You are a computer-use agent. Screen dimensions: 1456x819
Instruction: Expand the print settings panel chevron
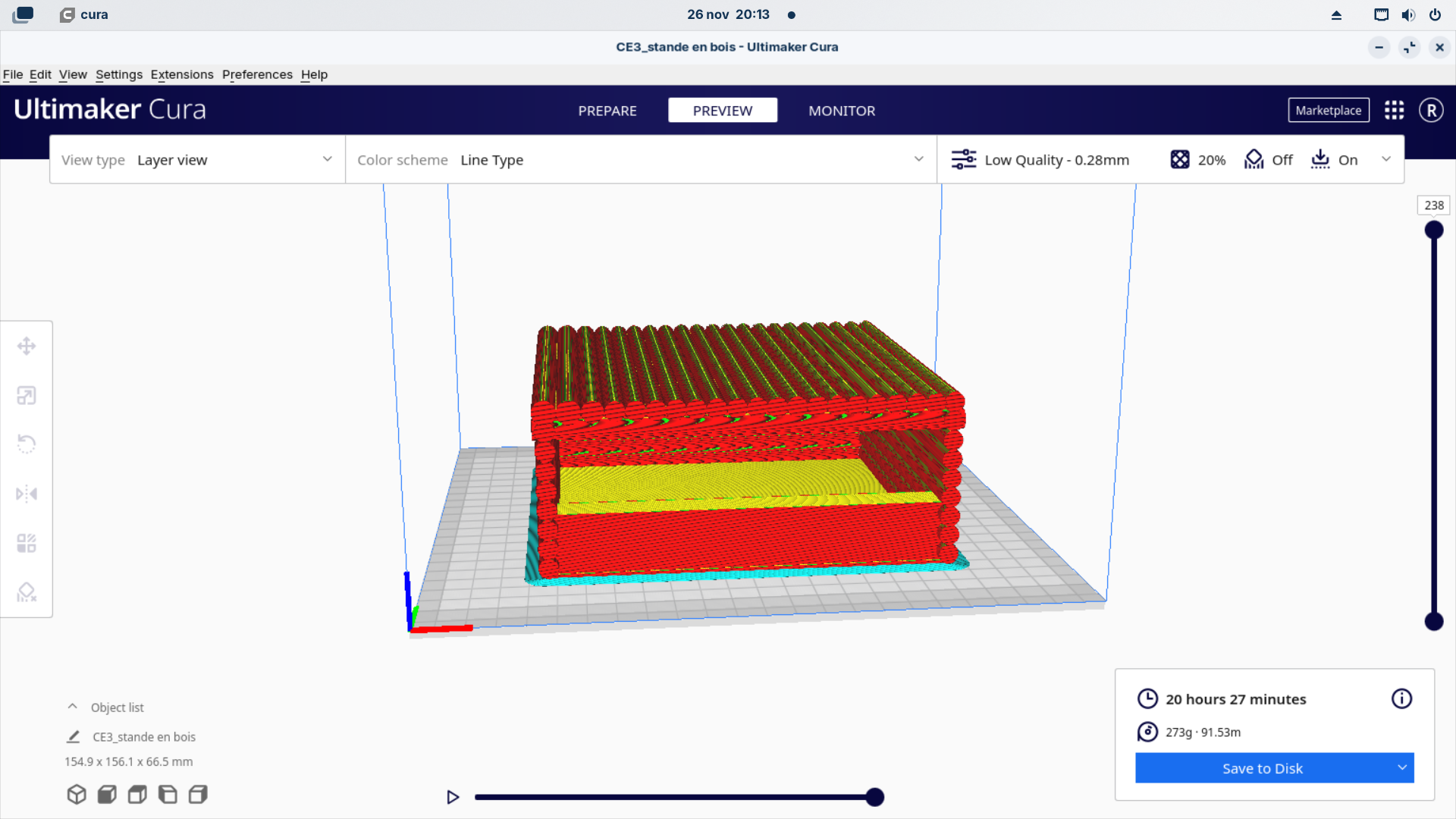(1386, 159)
